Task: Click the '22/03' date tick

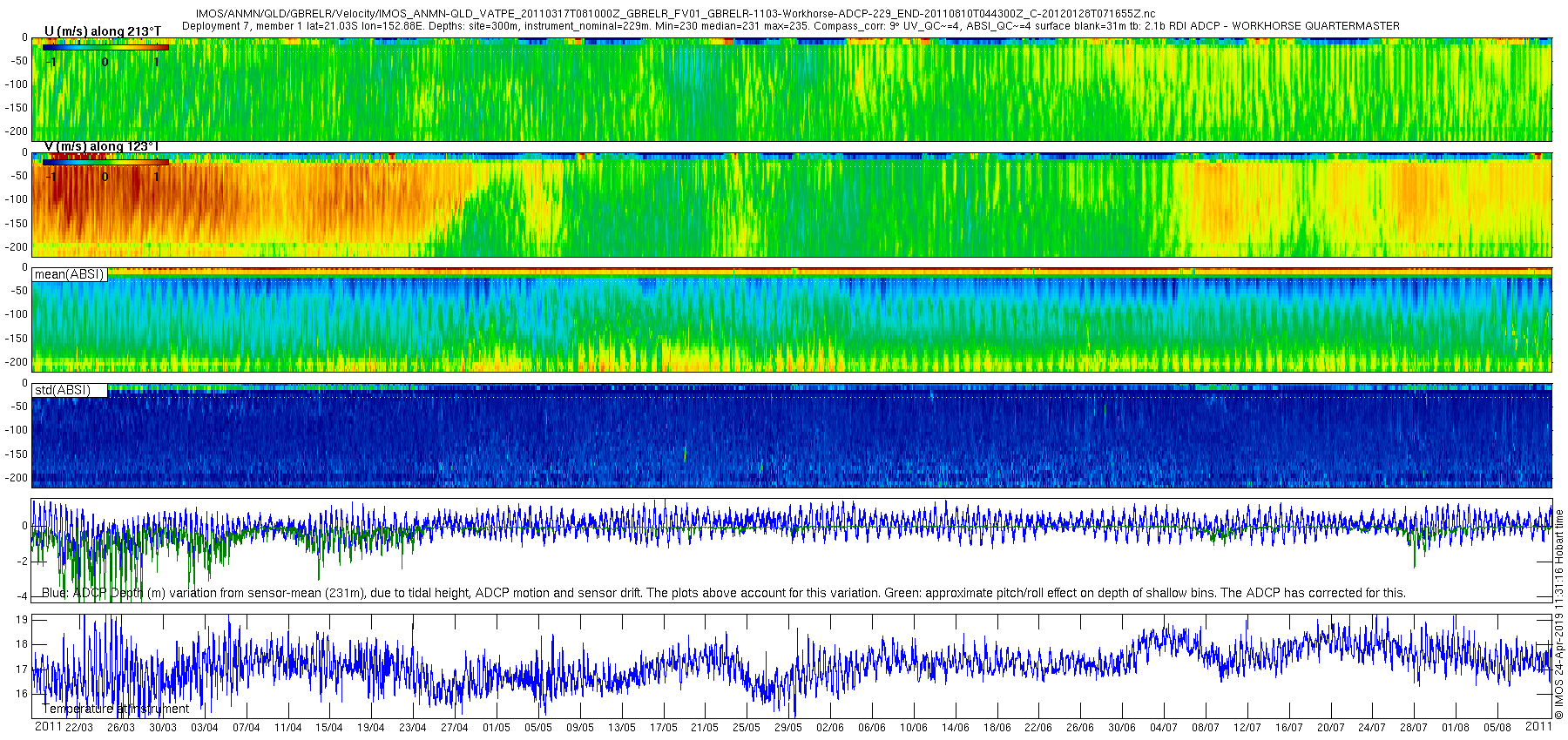Action: 79,728
